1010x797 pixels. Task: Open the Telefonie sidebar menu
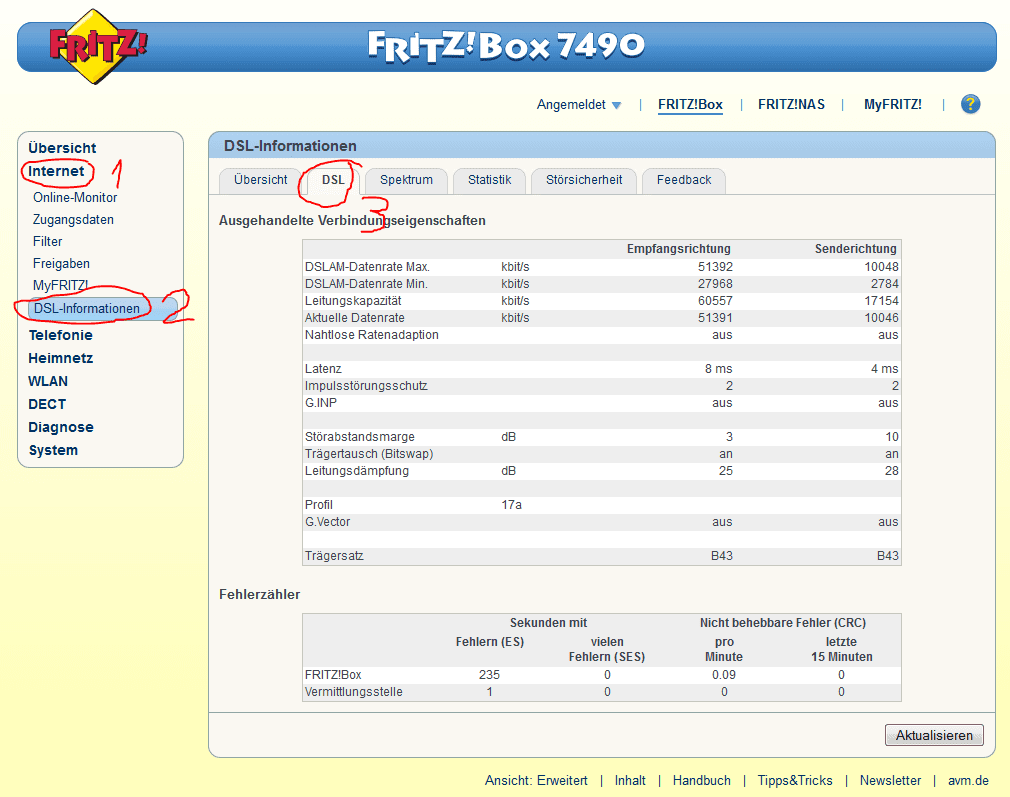[61, 335]
